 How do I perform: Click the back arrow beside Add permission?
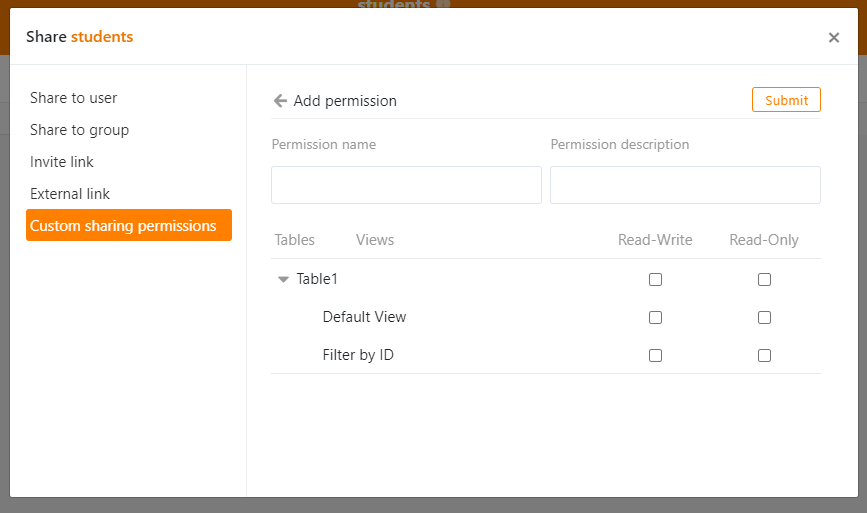click(x=280, y=101)
